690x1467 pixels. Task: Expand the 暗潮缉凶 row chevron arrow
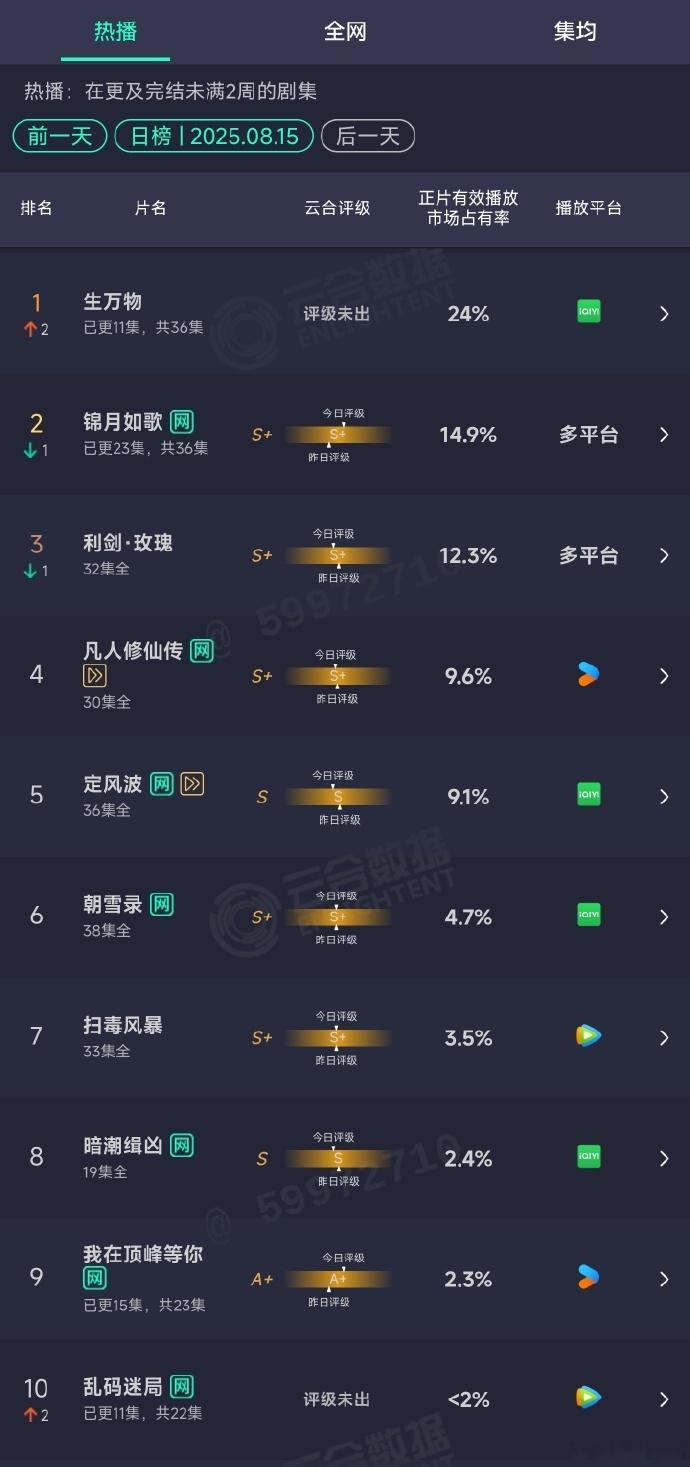click(x=664, y=1158)
